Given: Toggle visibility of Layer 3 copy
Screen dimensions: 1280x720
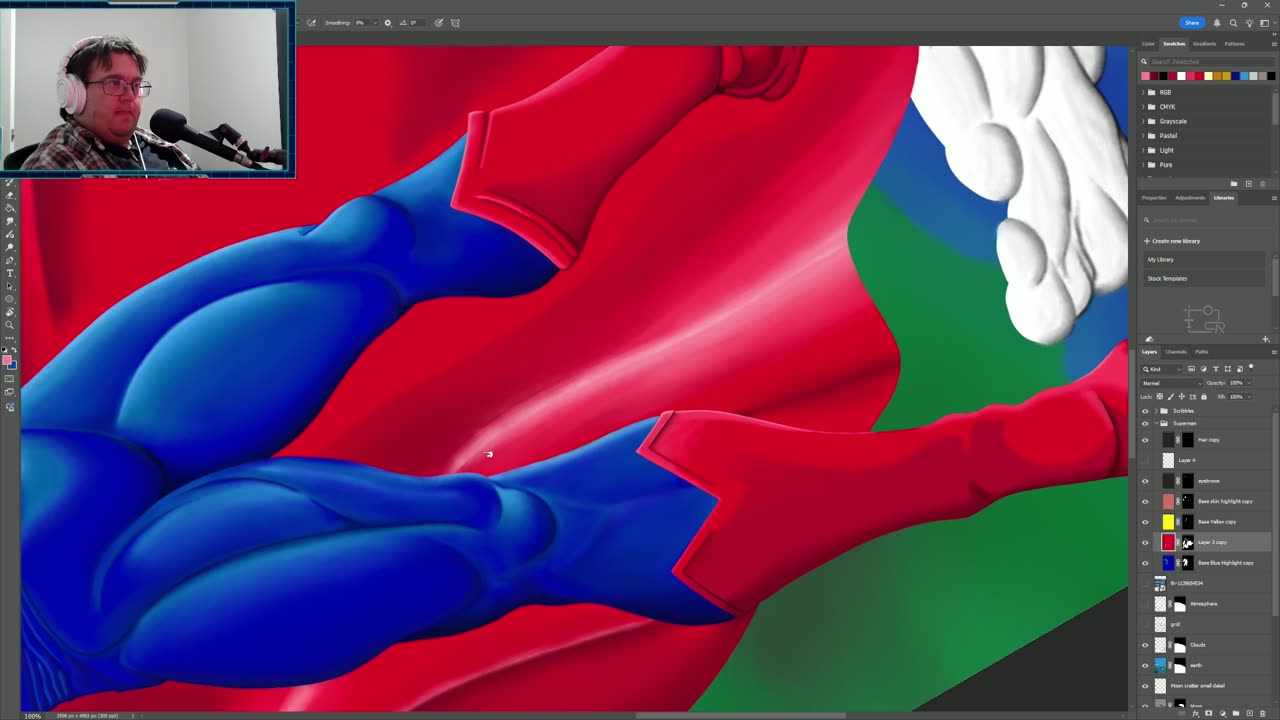Looking at the screenshot, I should pyautogui.click(x=1145, y=542).
